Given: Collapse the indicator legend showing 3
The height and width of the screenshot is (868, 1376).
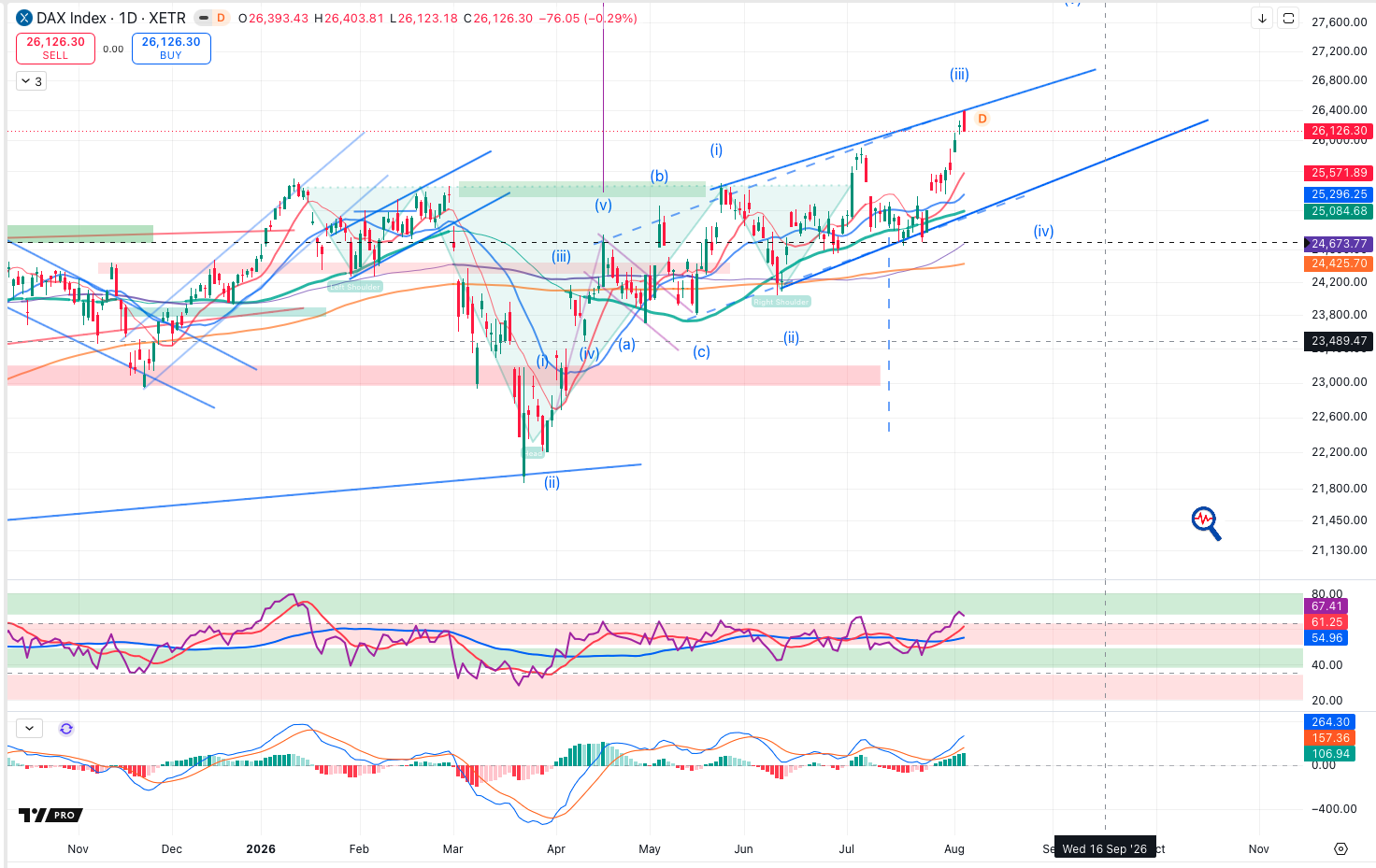Looking at the screenshot, I should (x=31, y=81).
